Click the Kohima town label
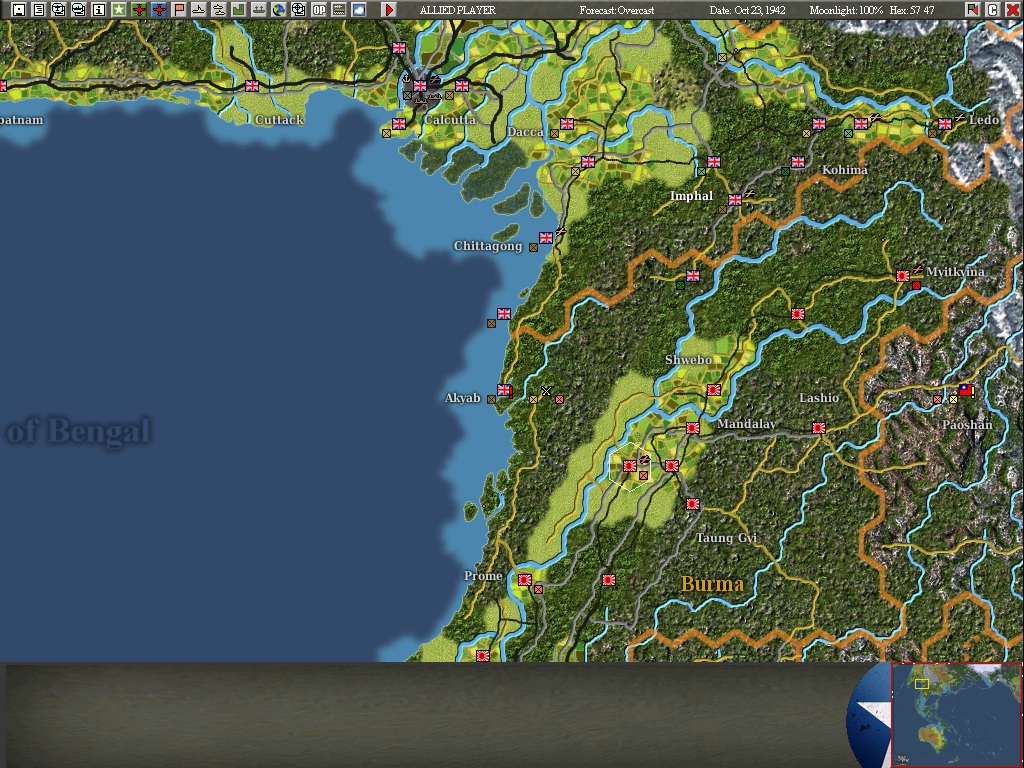The image size is (1024, 768). click(x=844, y=170)
